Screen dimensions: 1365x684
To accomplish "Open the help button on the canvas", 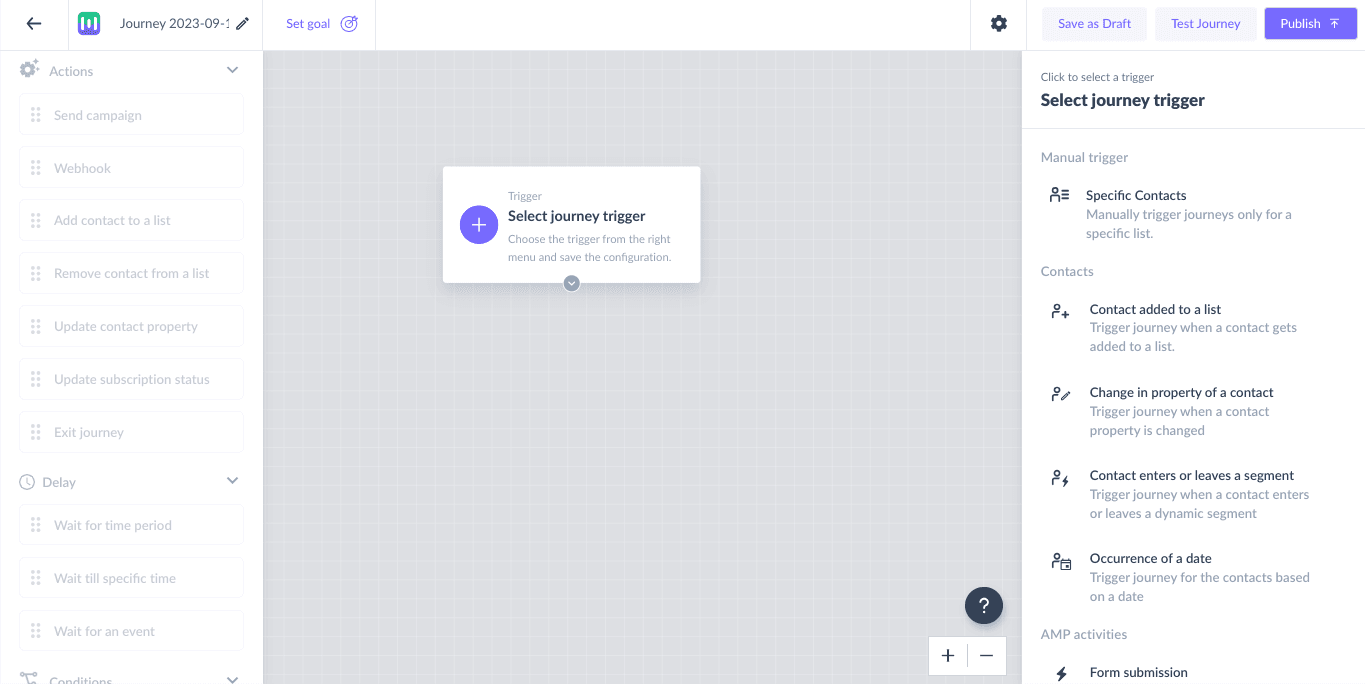I will [x=984, y=605].
